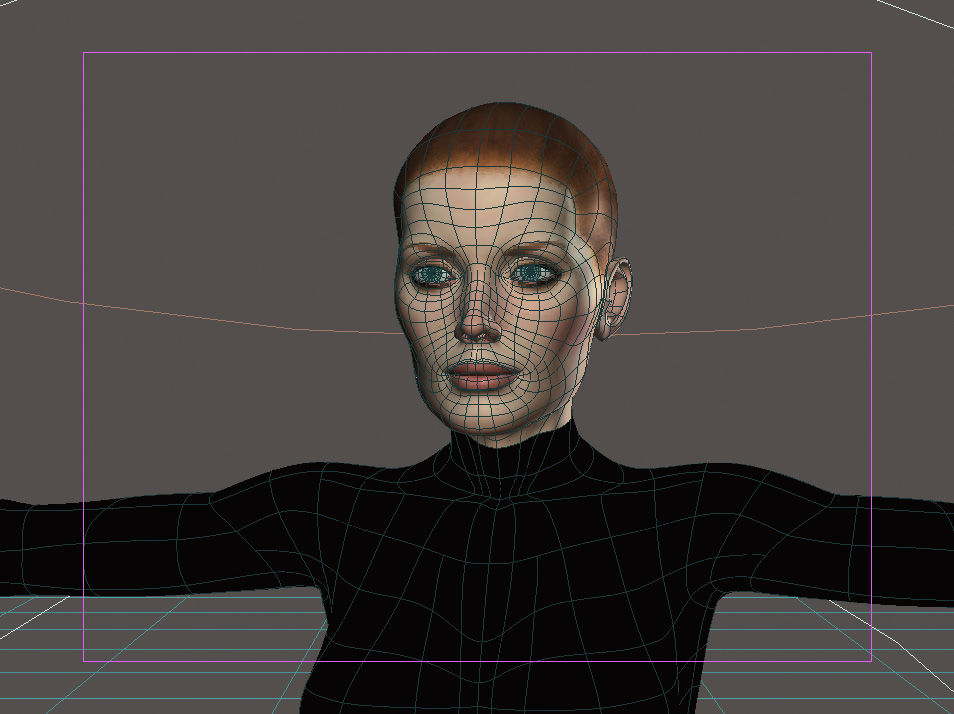Click the figure's lips
Image resolution: width=954 pixels, height=714 pixels.
[481, 374]
